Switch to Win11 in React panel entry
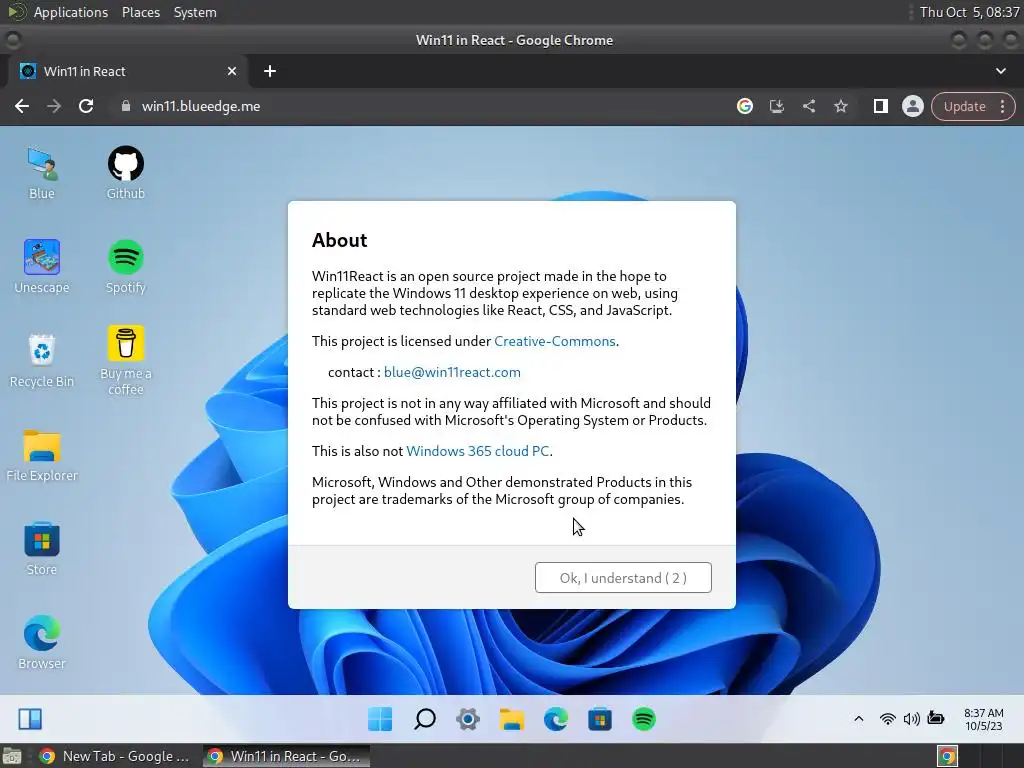Viewport: 1024px width, 768px height. coord(286,756)
